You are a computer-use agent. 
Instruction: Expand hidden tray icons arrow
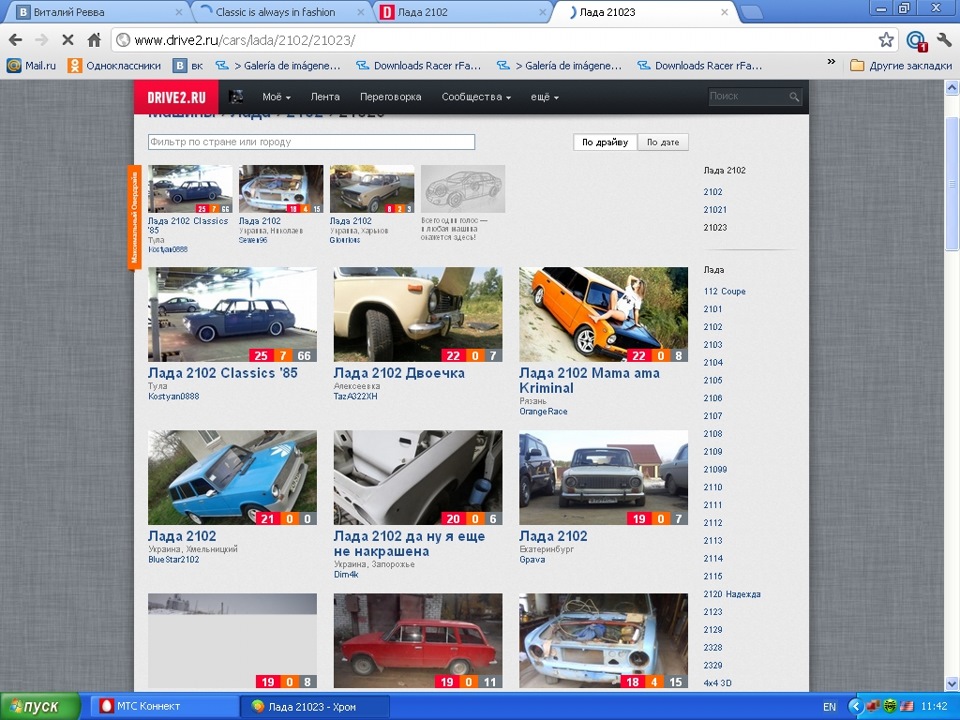pyautogui.click(x=855, y=707)
